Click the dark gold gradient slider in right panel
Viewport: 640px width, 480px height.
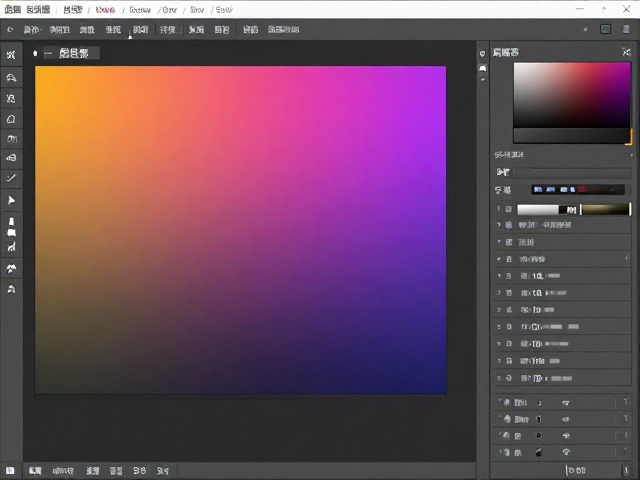pyautogui.click(x=605, y=209)
